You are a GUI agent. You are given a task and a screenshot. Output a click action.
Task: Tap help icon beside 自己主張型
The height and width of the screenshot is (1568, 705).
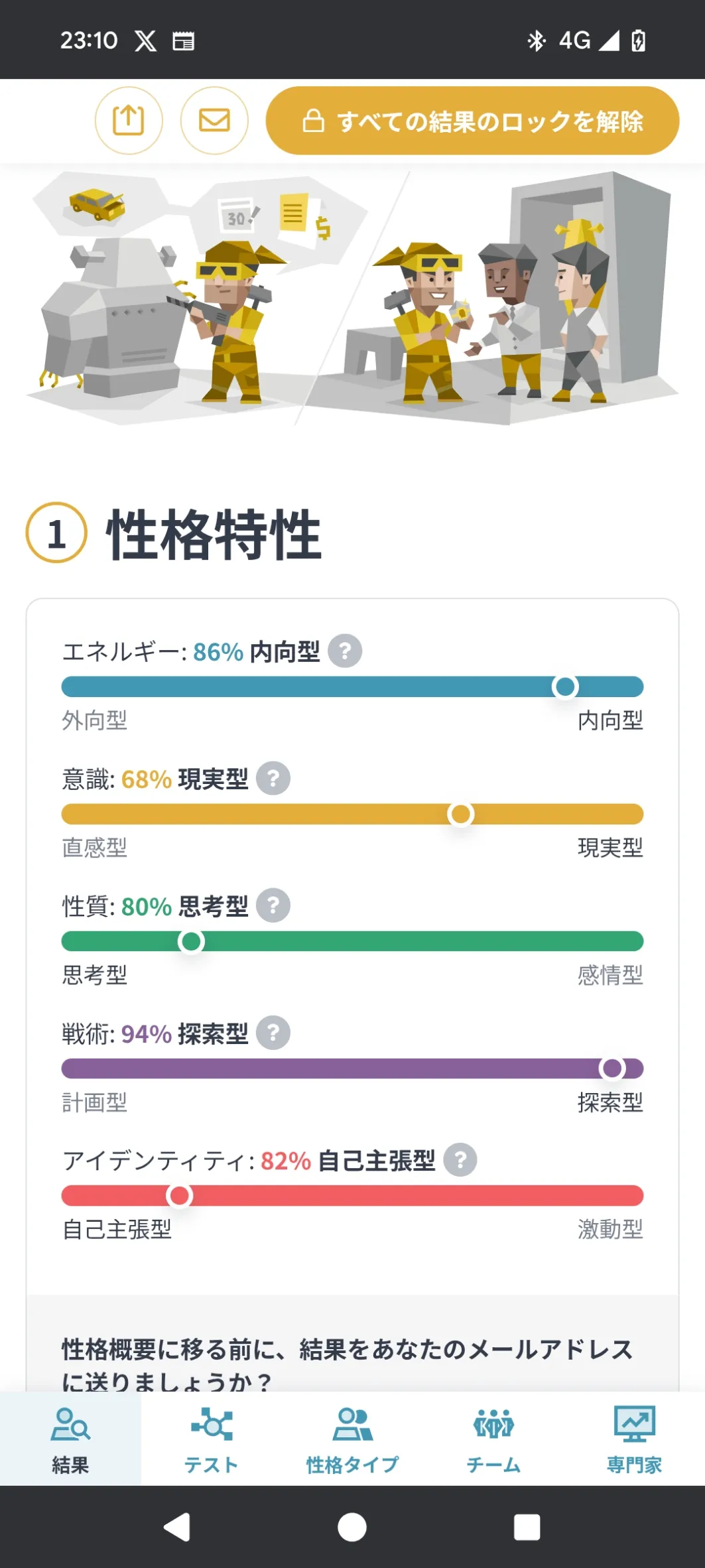(460, 1160)
